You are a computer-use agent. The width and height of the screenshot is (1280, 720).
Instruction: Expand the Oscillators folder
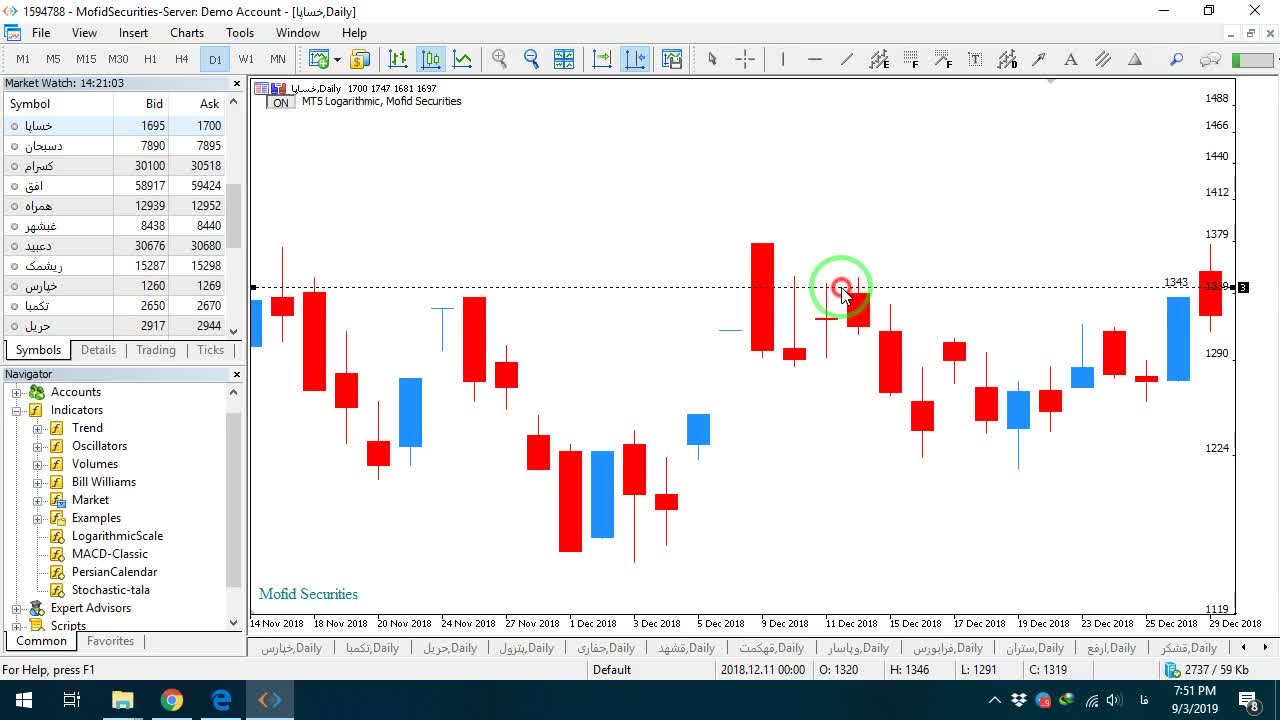pos(37,446)
